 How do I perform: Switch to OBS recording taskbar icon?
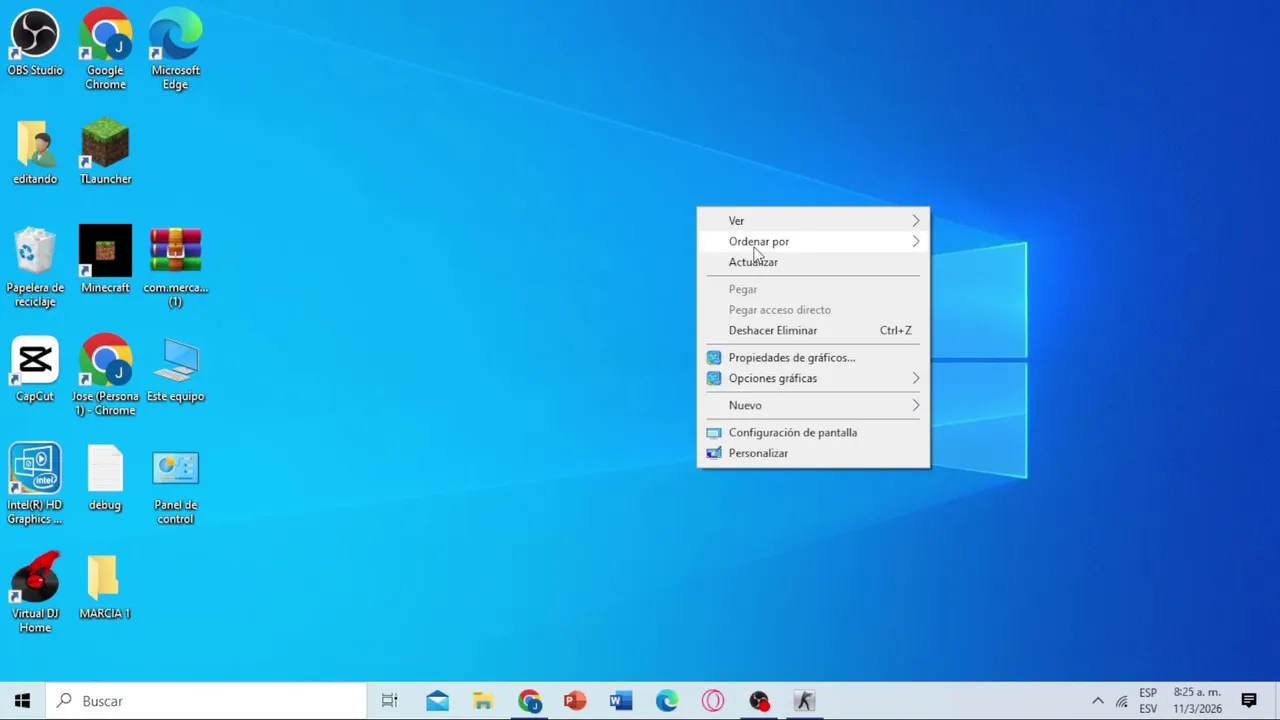click(759, 701)
